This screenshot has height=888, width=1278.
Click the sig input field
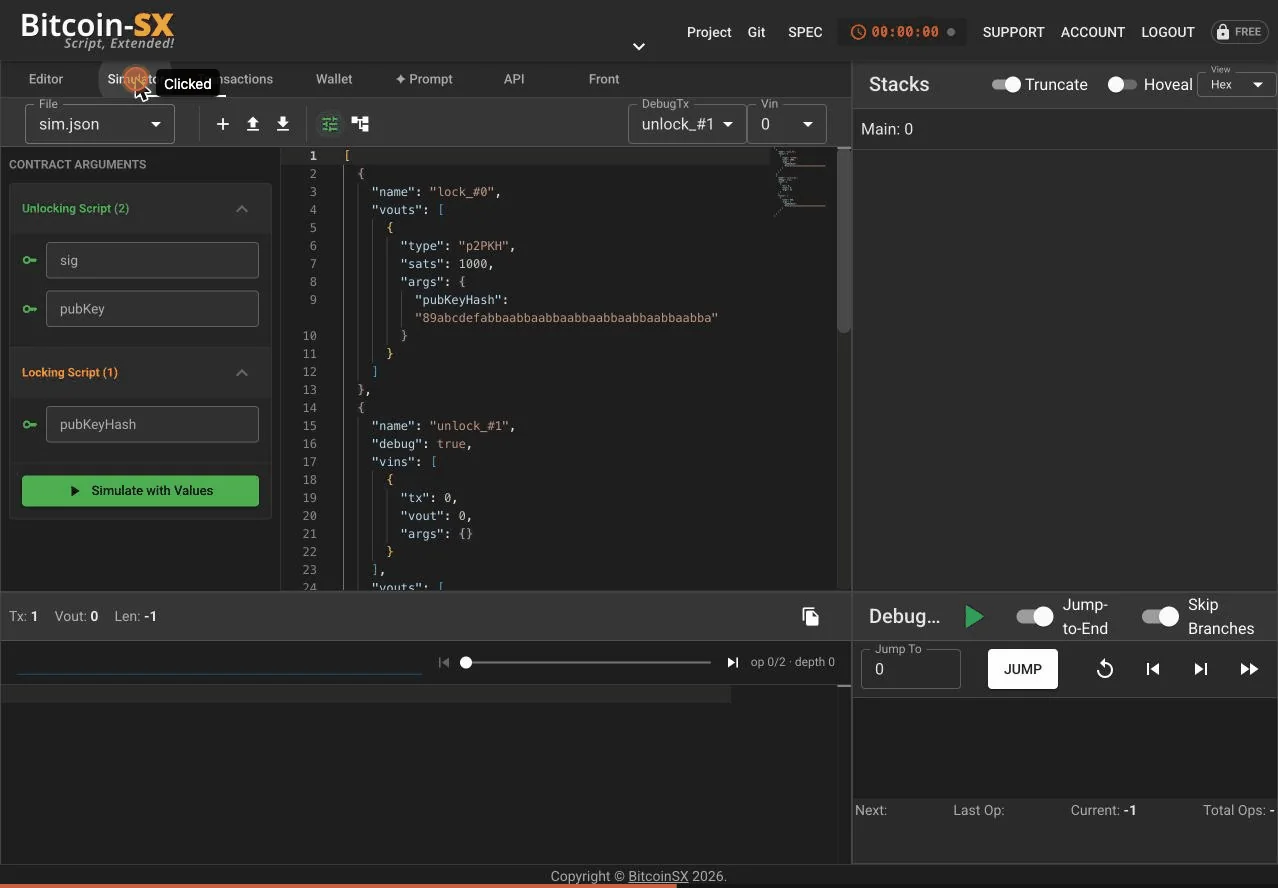(152, 260)
